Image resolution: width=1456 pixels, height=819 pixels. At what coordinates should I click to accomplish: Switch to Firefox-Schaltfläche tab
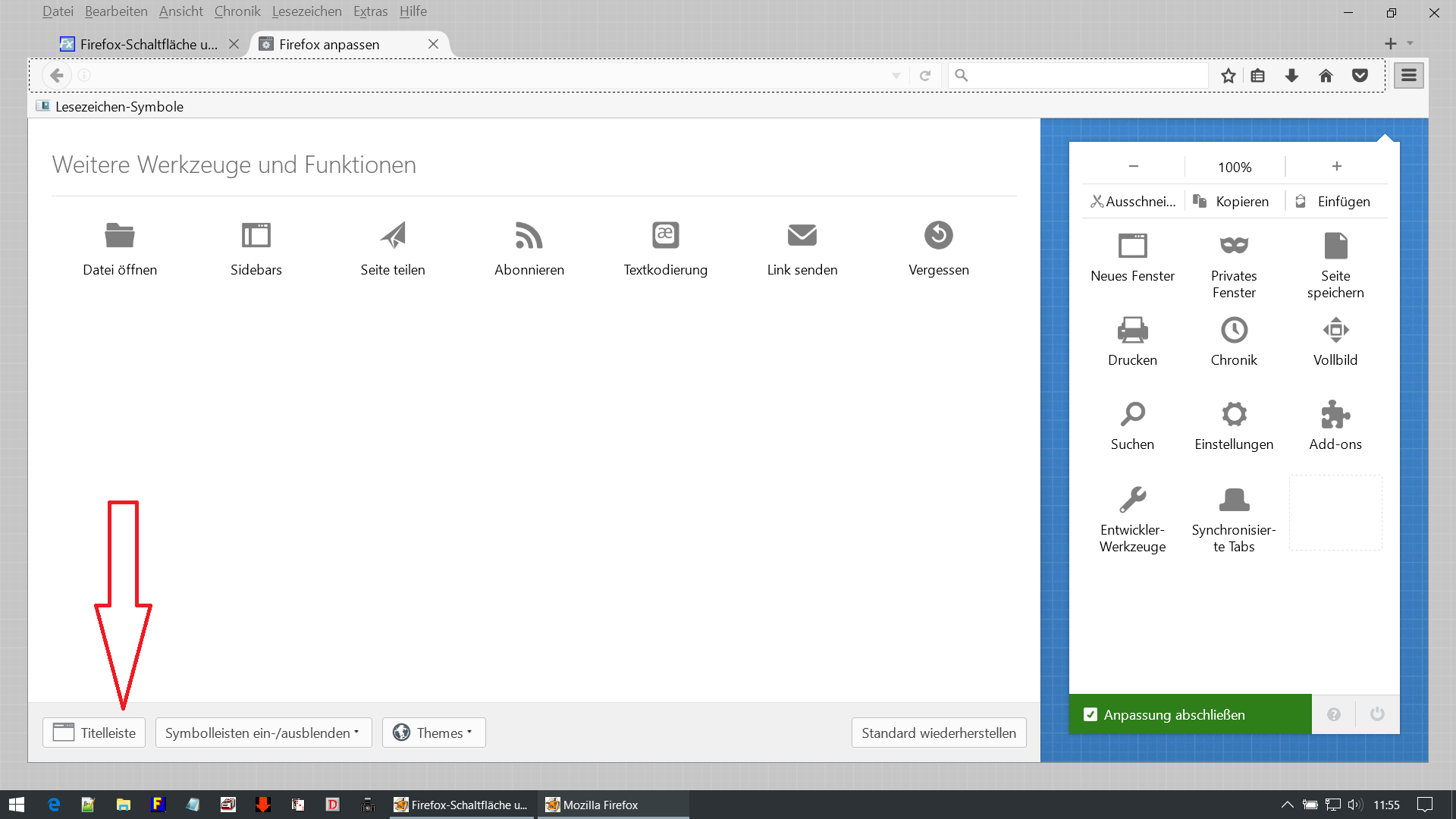pyautogui.click(x=148, y=44)
